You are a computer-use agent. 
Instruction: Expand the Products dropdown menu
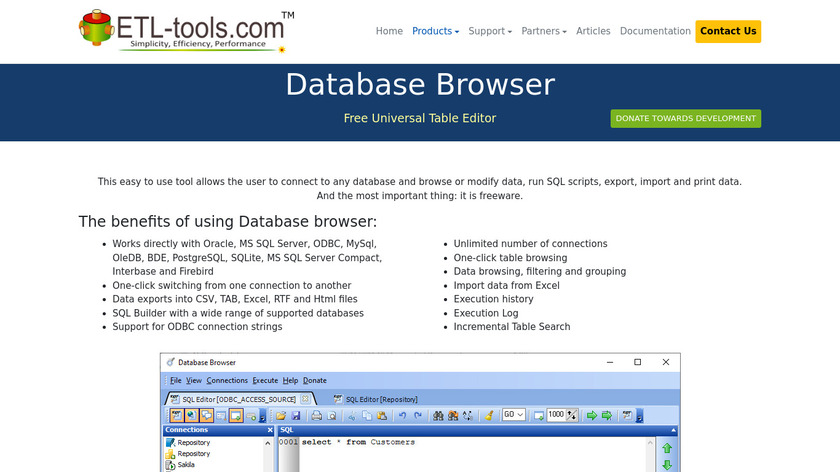coord(435,31)
